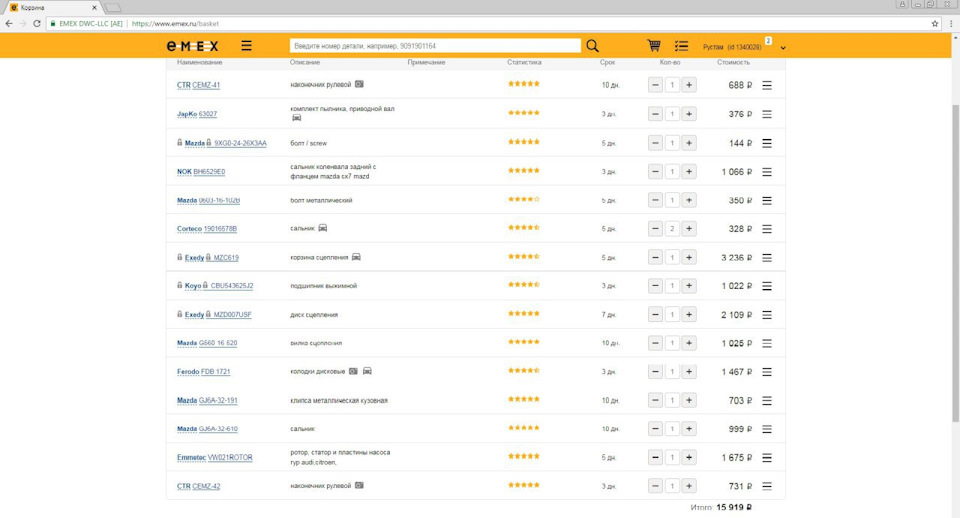Increase quantity for CTR CEMZ-41
This screenshot has height=518, width=960.
tap(689, 85)
